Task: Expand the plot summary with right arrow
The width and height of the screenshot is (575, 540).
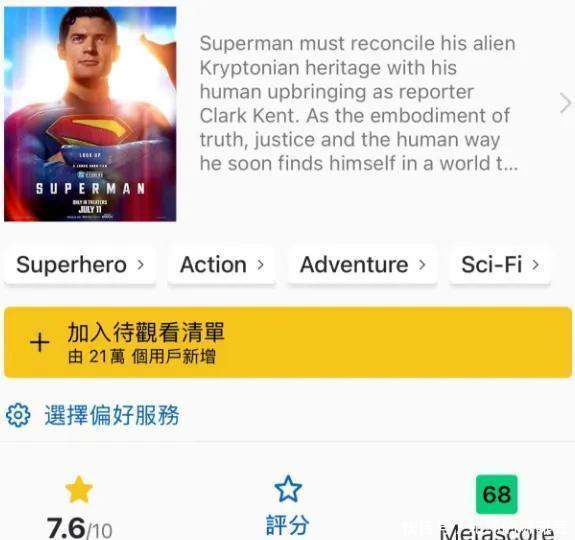Action: point(565,103)
